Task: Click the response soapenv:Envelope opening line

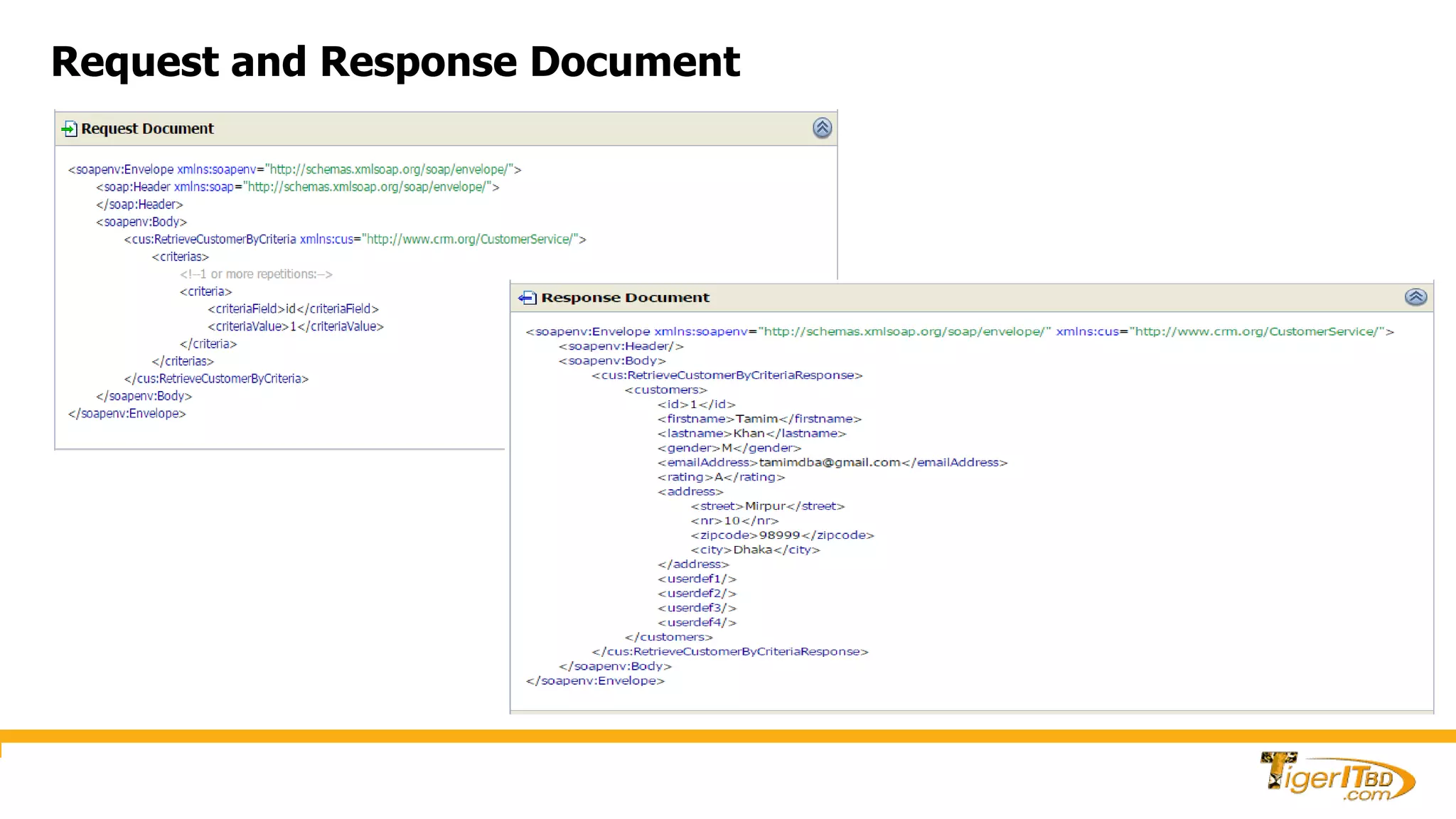Action: 960,332
